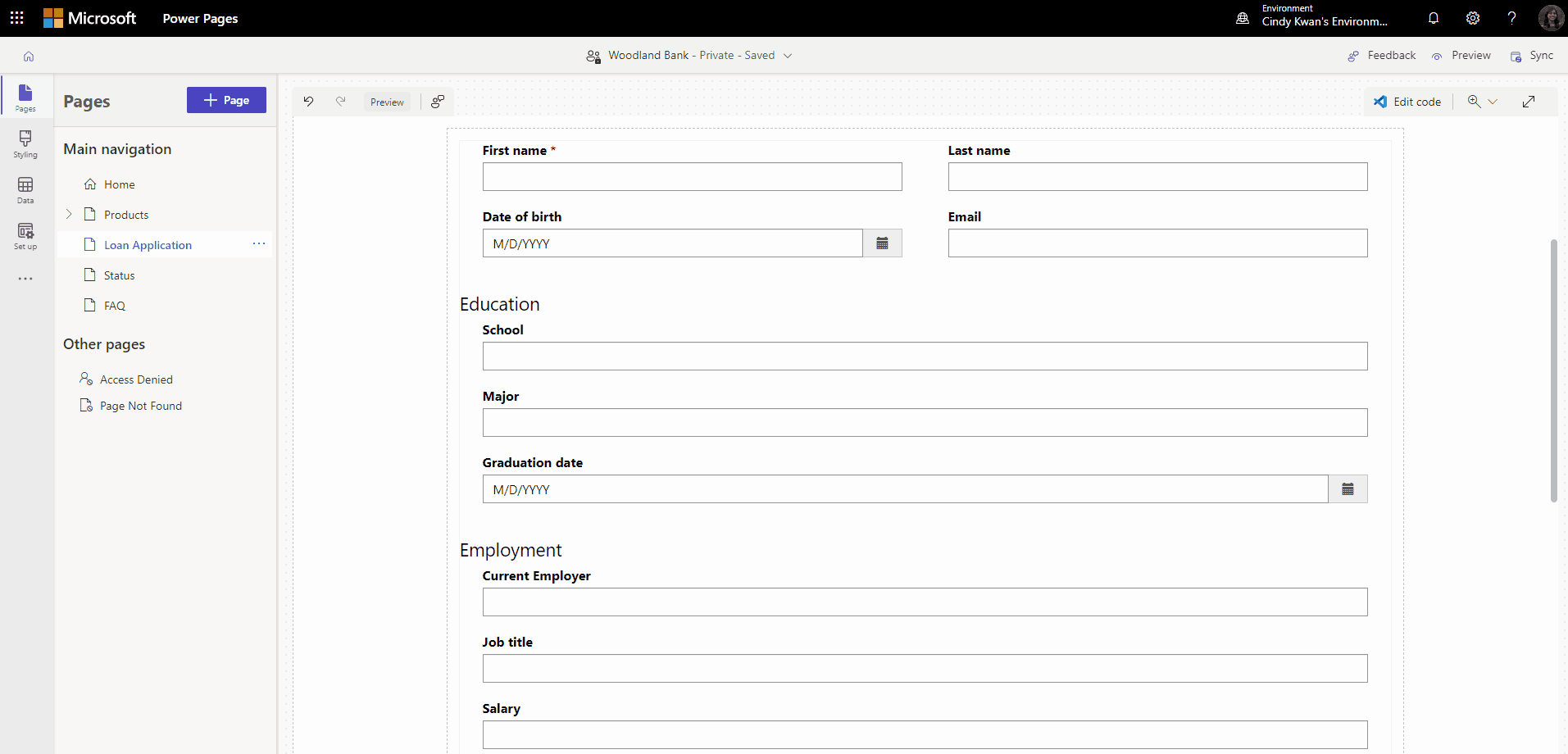Click the First name input field
Image resolution: width=1568 pixels, height=754 pixels.
point(692,176)
